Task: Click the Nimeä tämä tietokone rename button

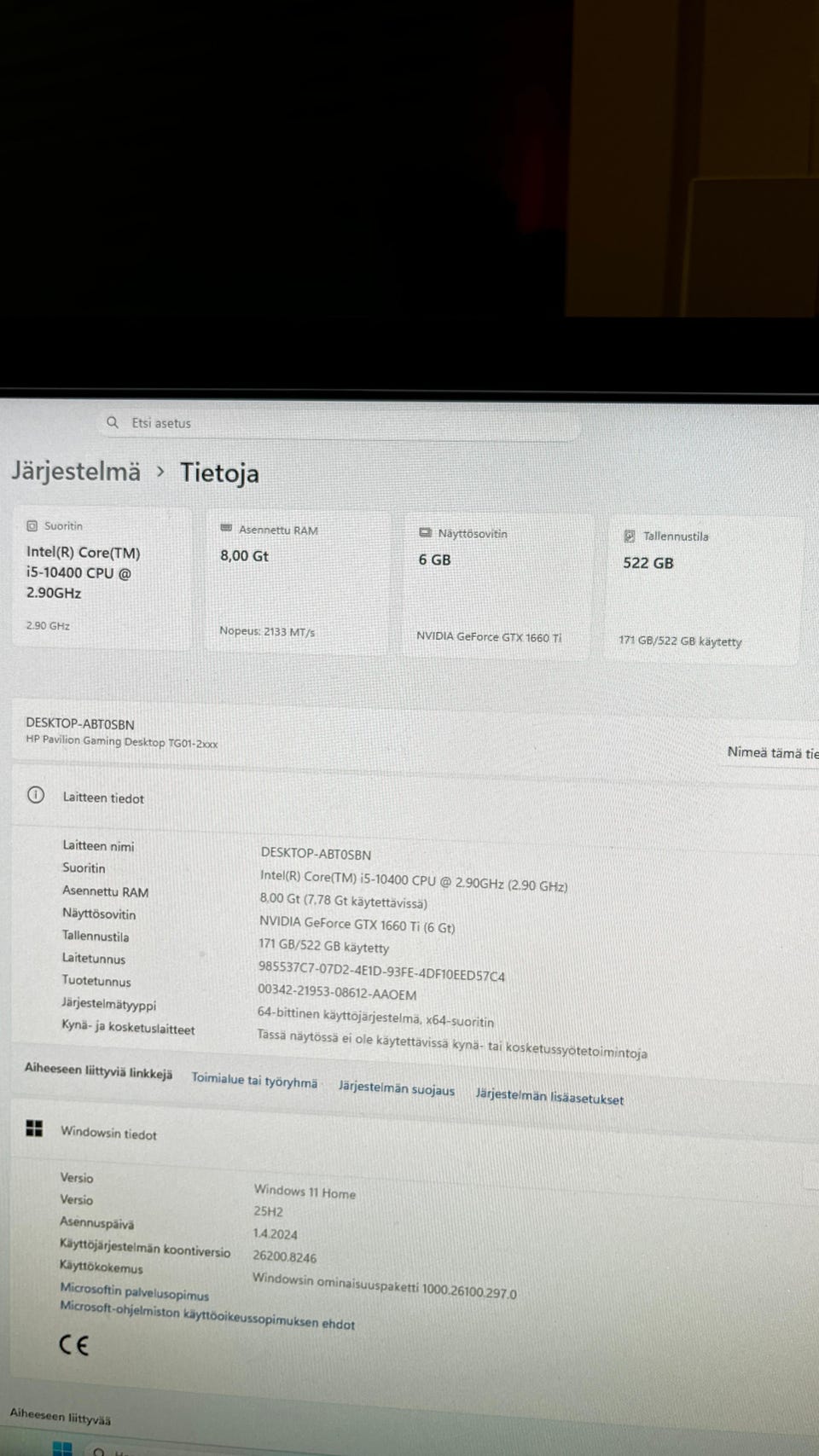Action: coord(772,752)
